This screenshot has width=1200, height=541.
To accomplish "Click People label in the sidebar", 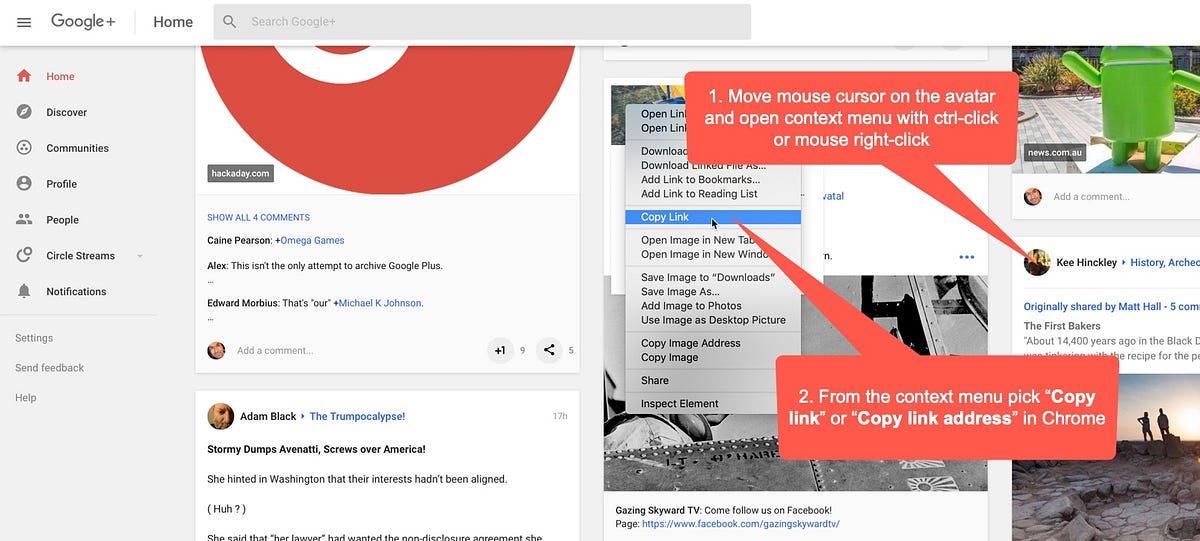I will click(x=62, y=220).
